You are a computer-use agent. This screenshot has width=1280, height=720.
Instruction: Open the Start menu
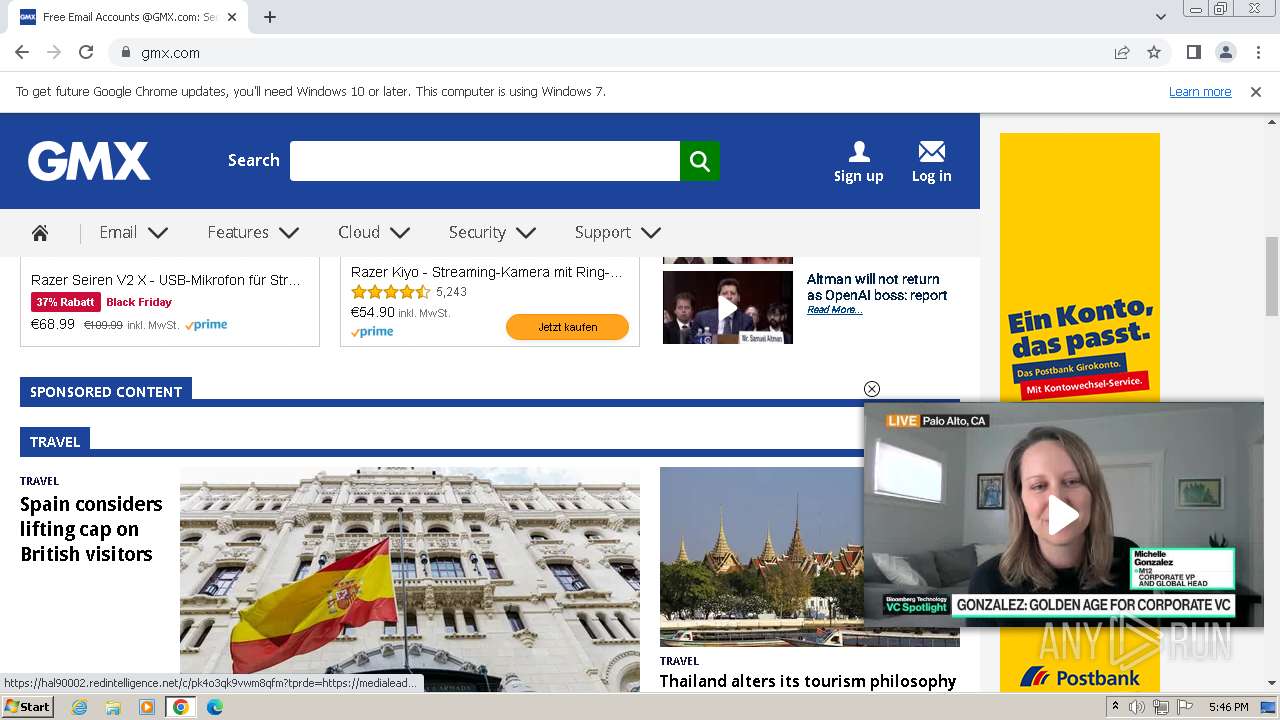click(x=27, y=707)
